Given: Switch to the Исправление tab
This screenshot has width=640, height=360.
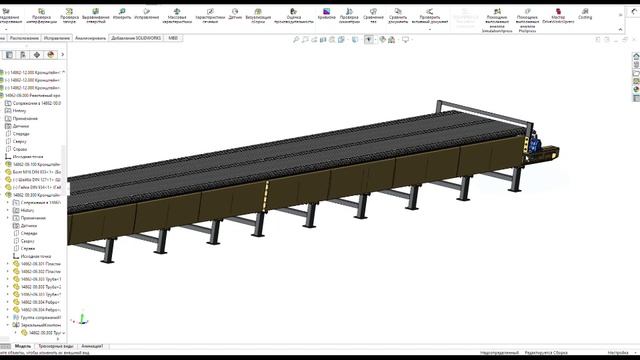Looking at the screenshot, I should click(x=57, y=38).
